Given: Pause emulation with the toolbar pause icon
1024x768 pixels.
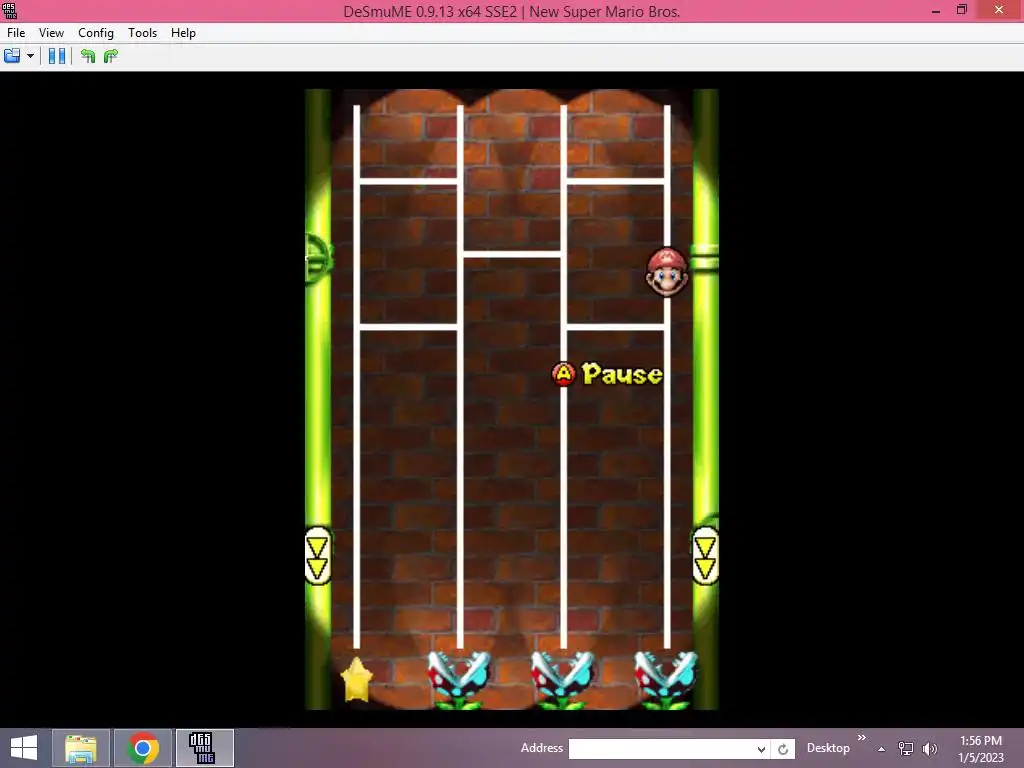Looking at the screenshot, I should [57, 56].
